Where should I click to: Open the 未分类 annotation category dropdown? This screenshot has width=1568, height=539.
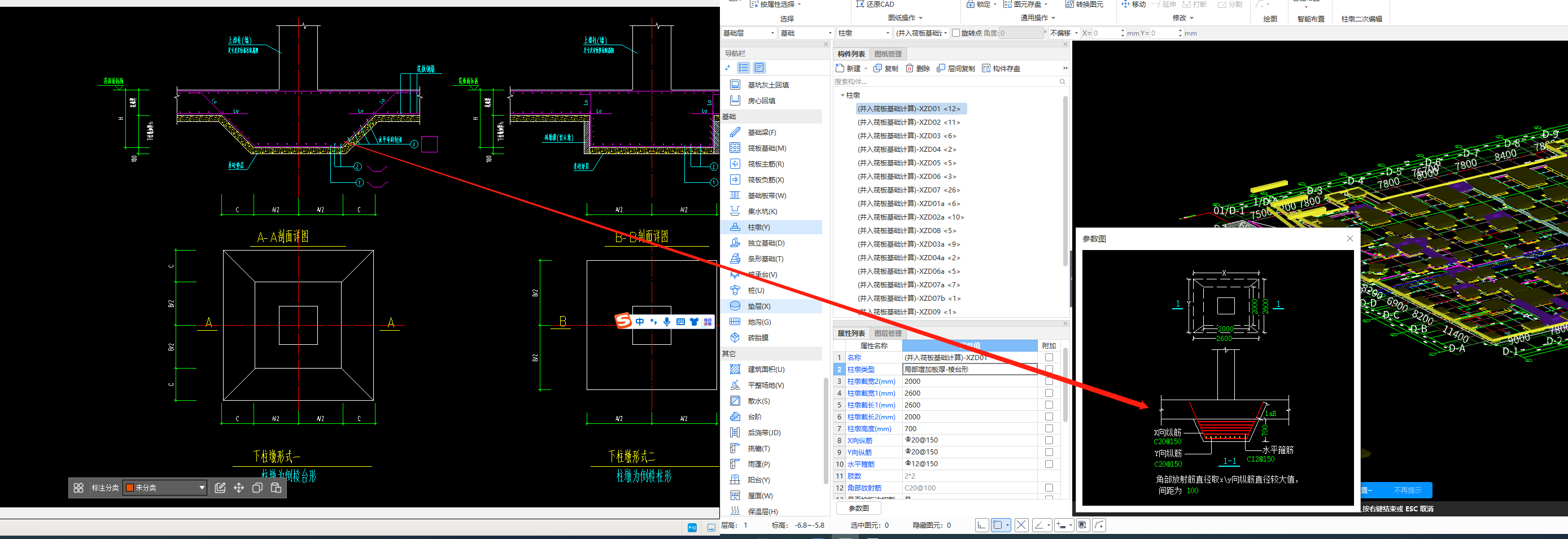click(165, 488)
